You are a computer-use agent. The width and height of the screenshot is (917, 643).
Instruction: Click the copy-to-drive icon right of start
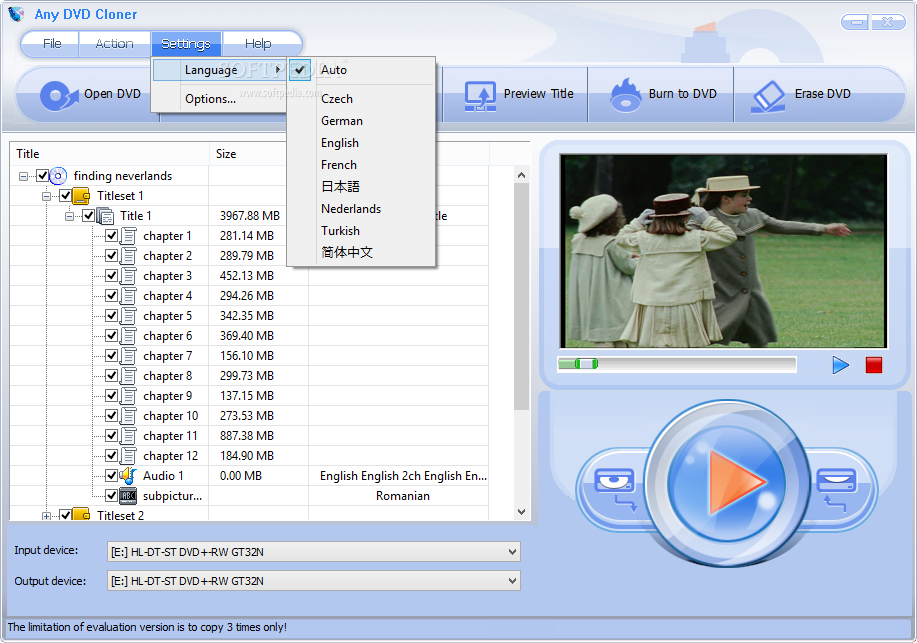coord(835,487)
